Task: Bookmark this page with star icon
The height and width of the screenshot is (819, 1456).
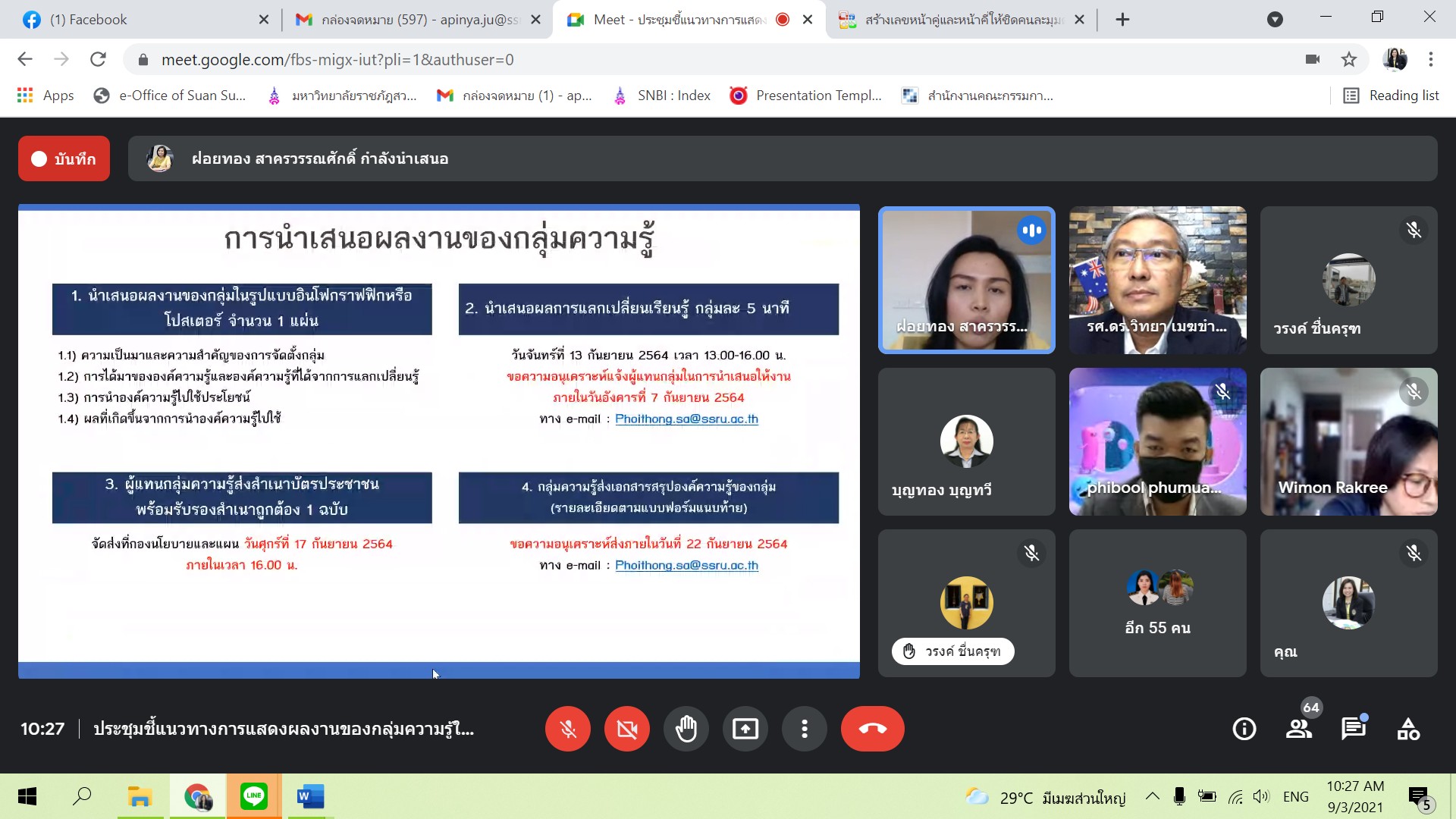Action: click(x=1349, y=59)
